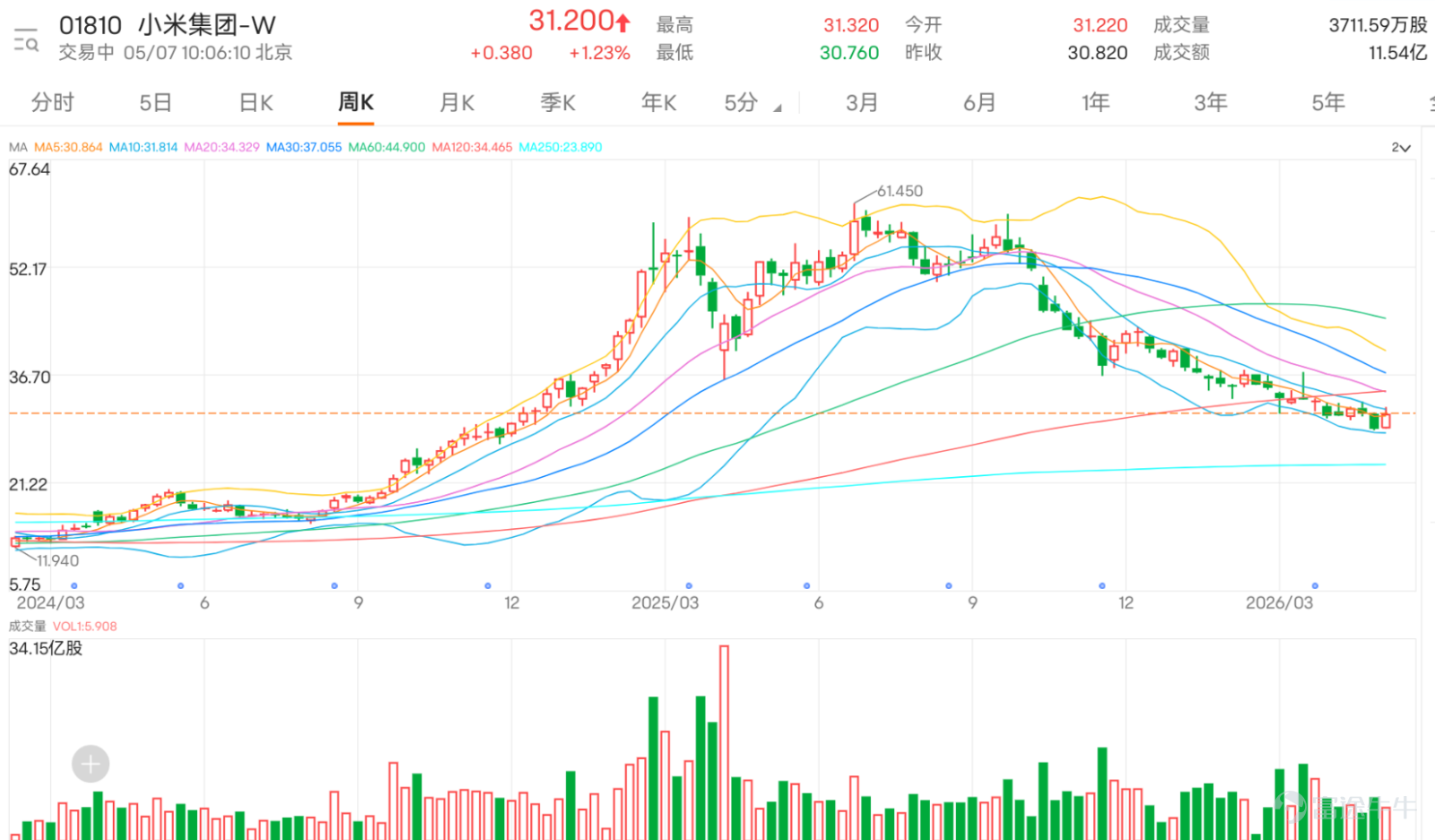Click the 01810 小米集团-W stock title
This screenshot has height=840, width=1435.
click(x=168, y=25)
